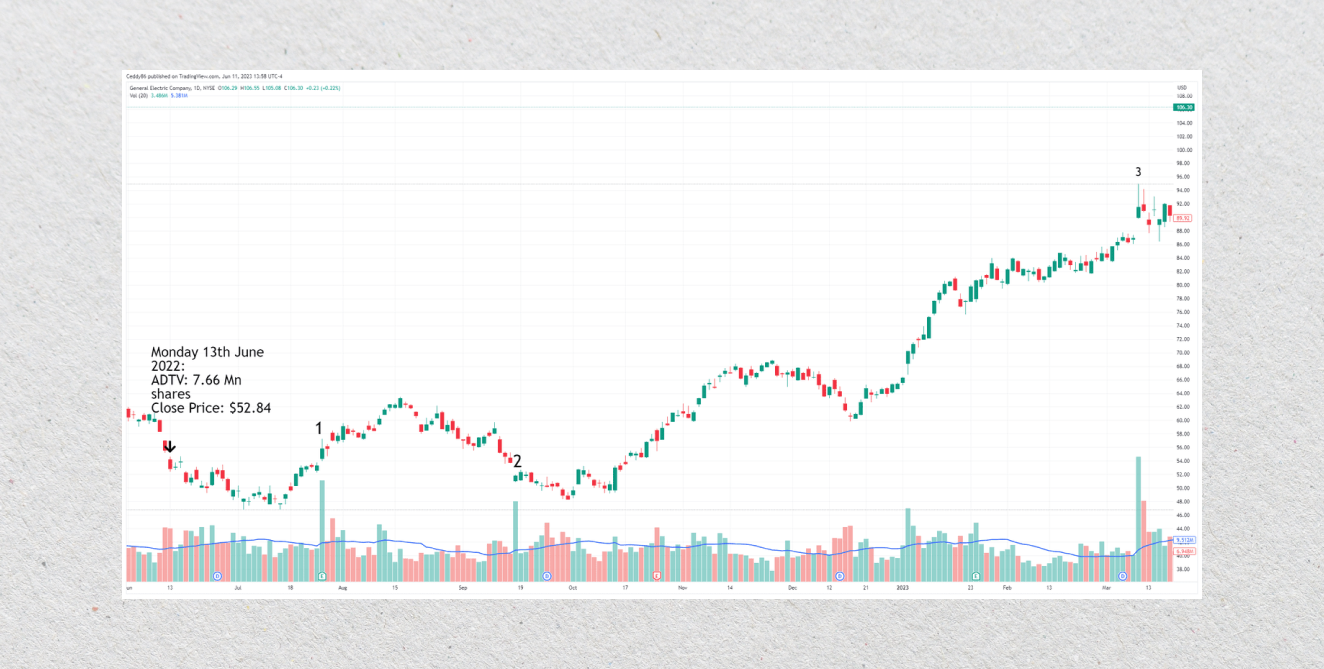Click the NYSE exchange label in the legend
The height and width of the screenshot is (669, 1324).
(x=210, y=88)
